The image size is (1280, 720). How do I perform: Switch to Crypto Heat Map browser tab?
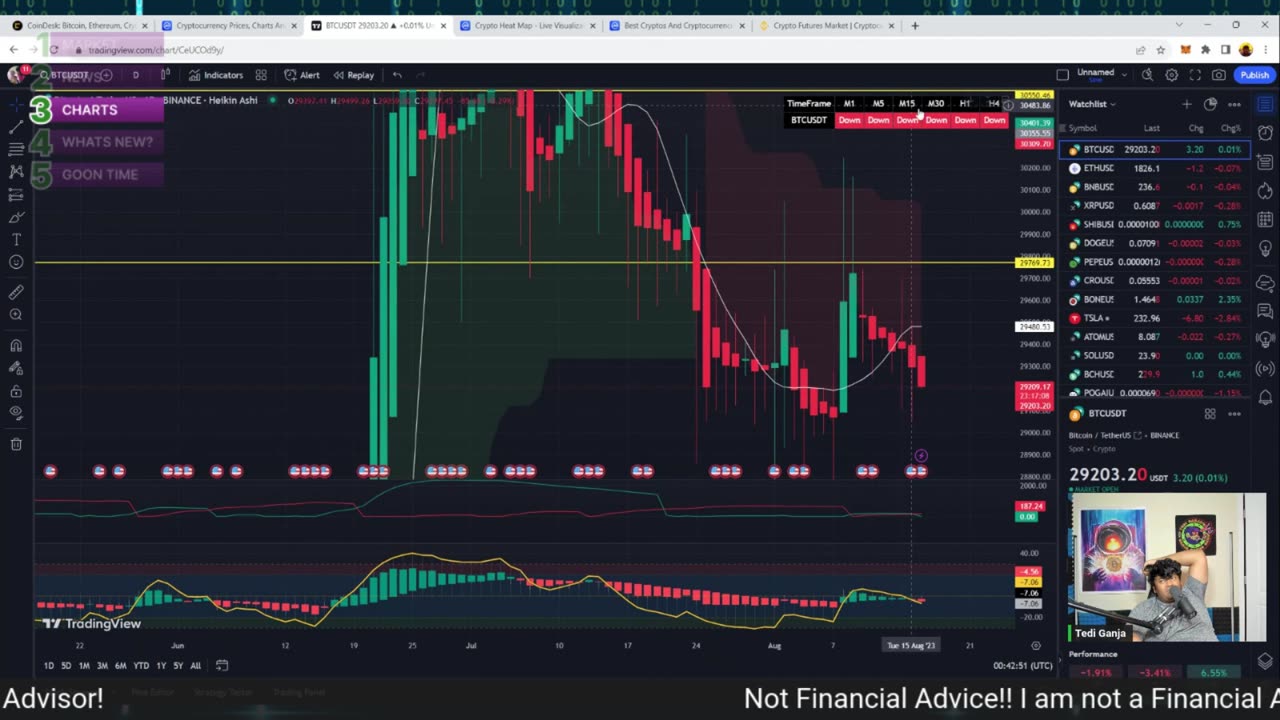click(x=528, y=25)
